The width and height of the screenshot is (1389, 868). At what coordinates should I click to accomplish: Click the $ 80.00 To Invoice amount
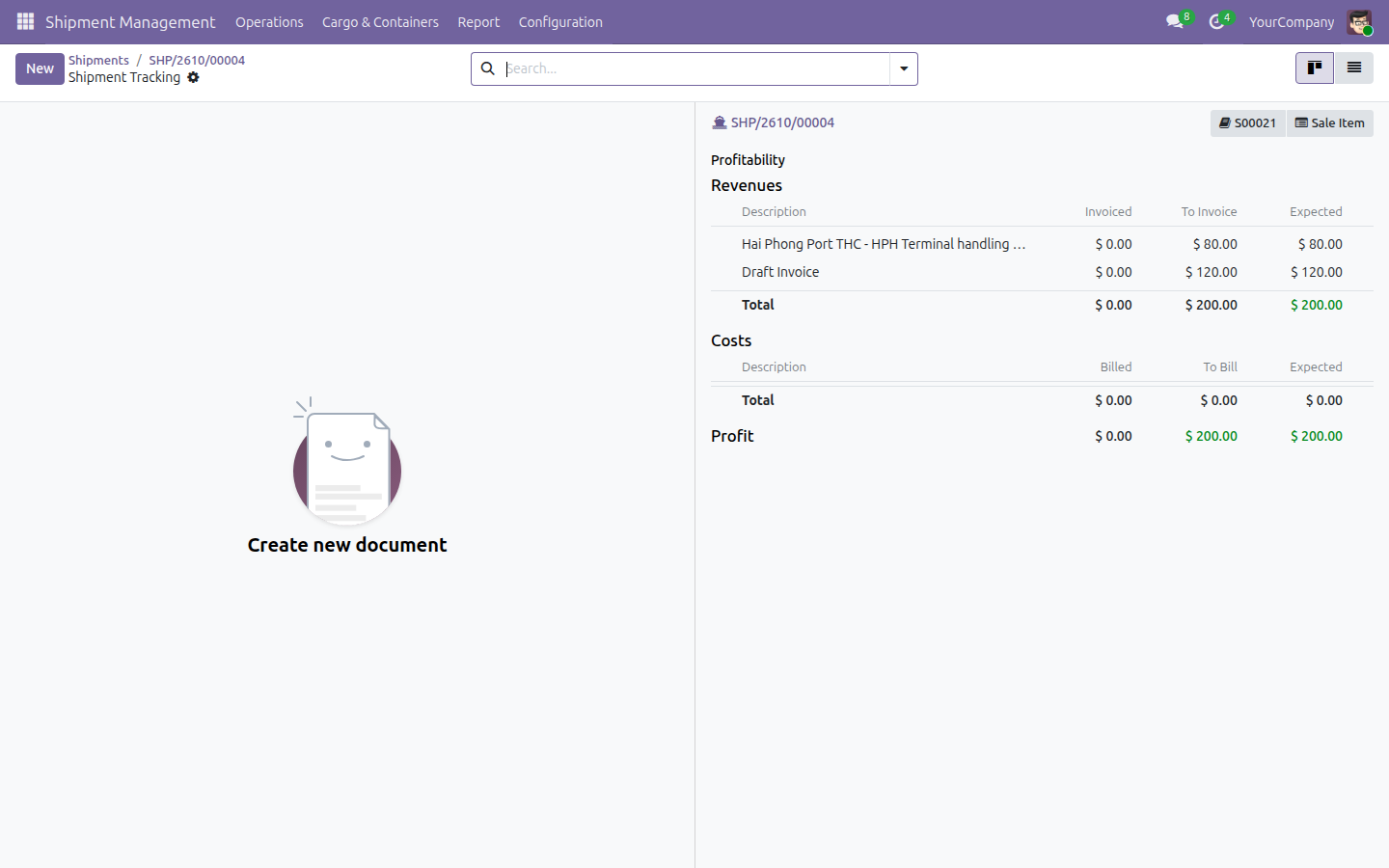(x=1215, y=244)
